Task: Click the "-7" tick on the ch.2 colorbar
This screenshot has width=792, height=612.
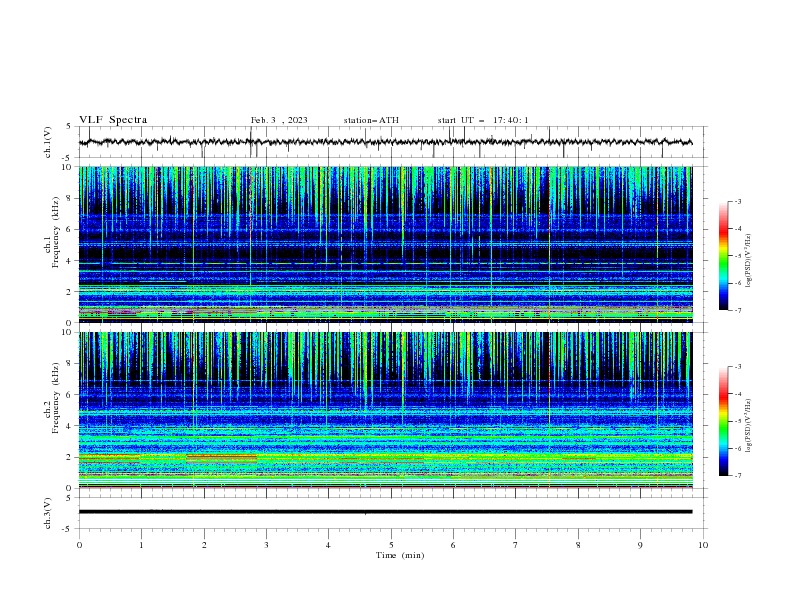Action: (x=737, y=476)
